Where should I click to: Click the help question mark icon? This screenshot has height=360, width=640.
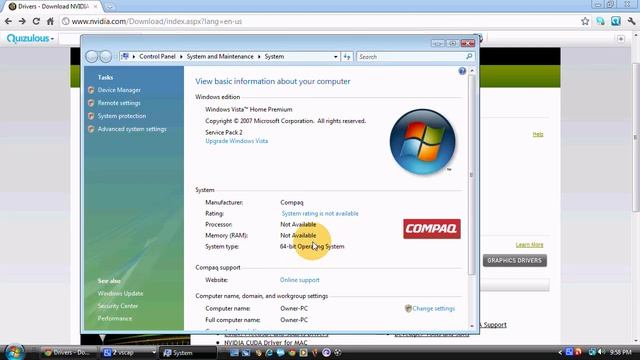point(462,71)
